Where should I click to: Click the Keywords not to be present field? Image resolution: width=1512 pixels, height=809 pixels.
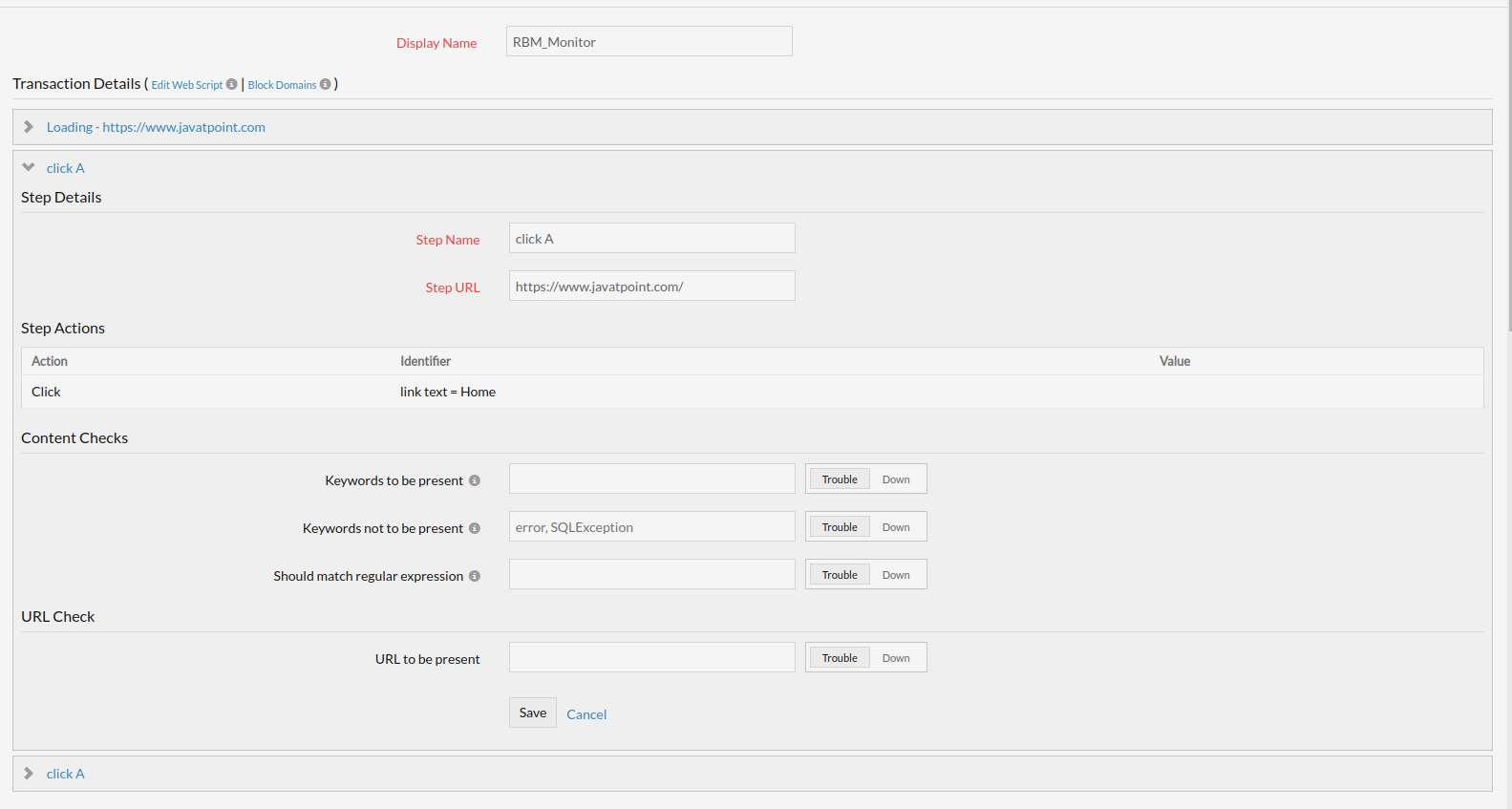point(651,527)
